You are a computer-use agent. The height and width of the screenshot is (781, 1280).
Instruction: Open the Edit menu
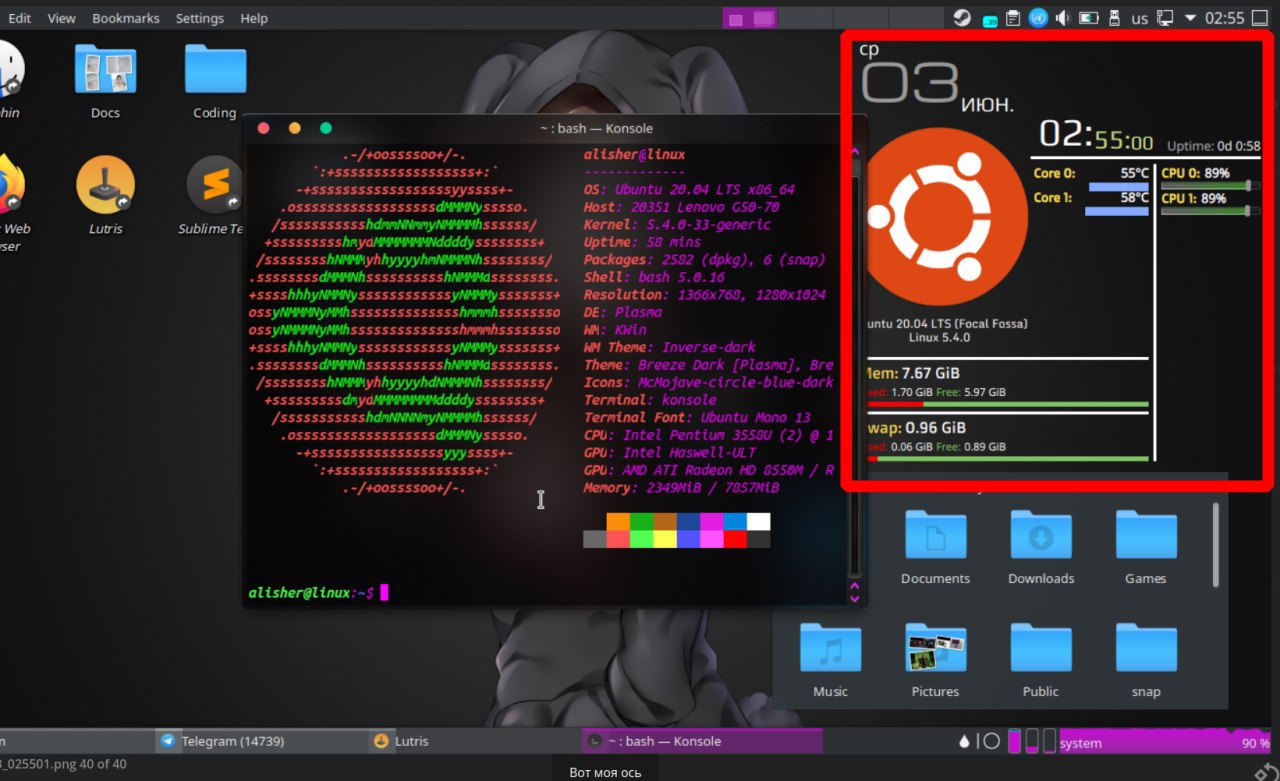click(19, 18)
